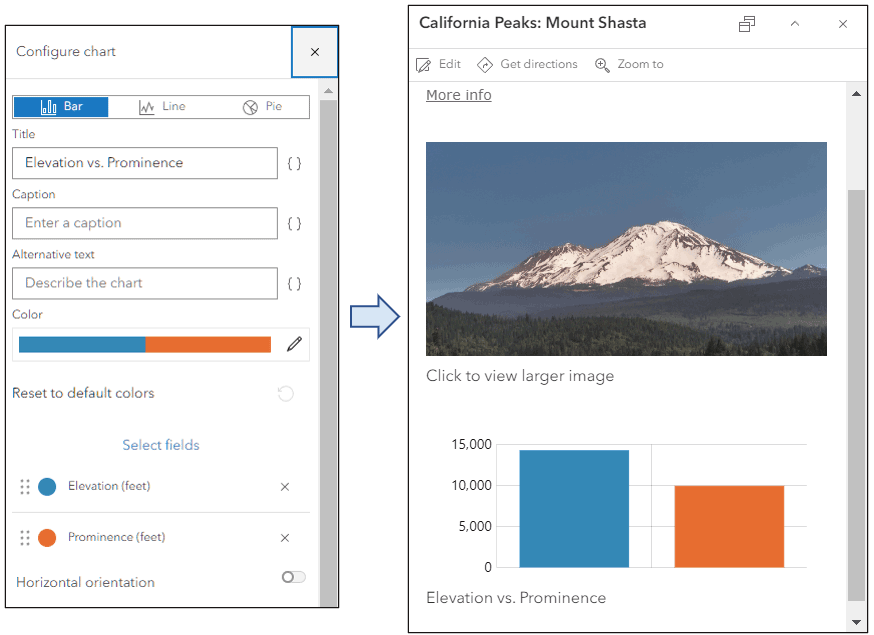
Task: Click orange color circle for Prominence (feet)
Action: [47, 538]
